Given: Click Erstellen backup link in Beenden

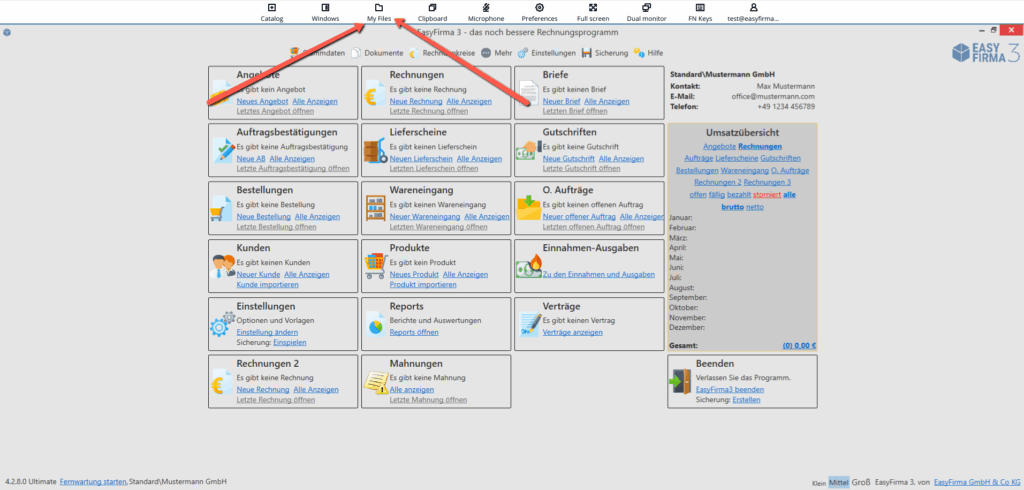Looking at the screenshot, I should (746, 400).
